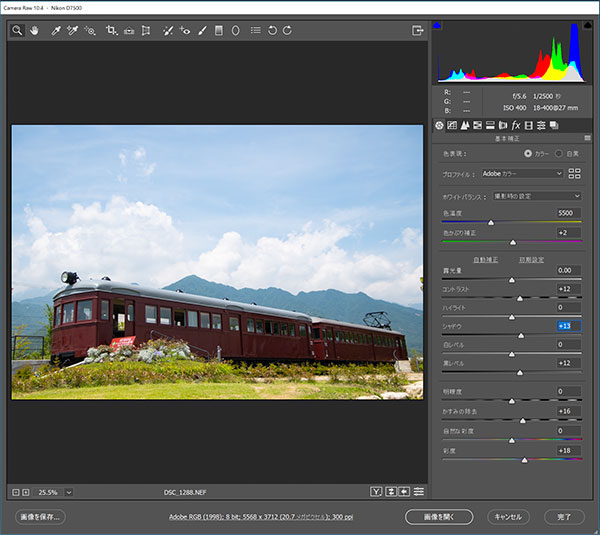Click the zoom in plus button
Viewport: 600px width, 535px height.
coord(26,493)
